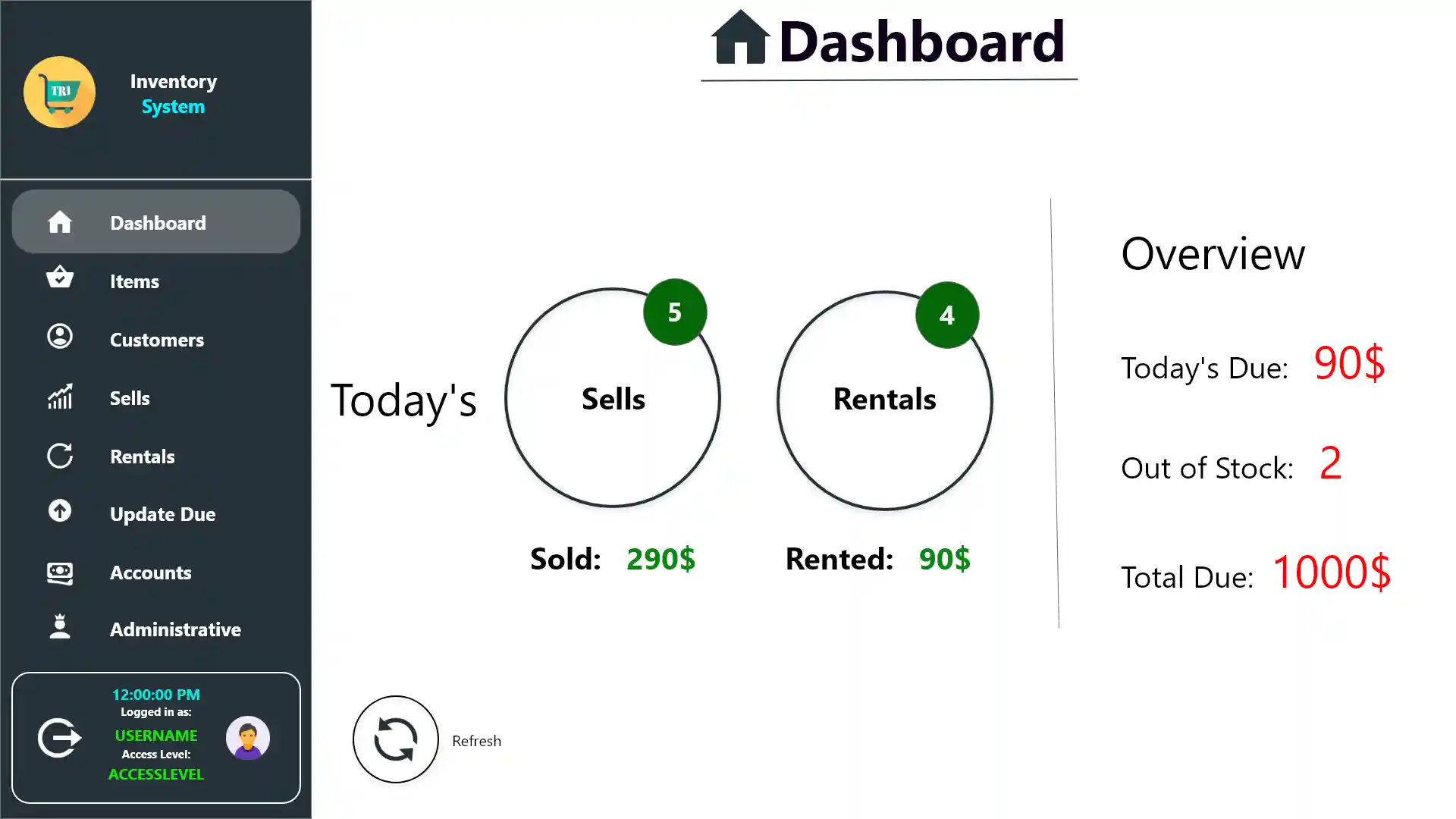Click the Administrative crown icon
The width and height of the screenshot is (1456, 819).
point(59,627)
